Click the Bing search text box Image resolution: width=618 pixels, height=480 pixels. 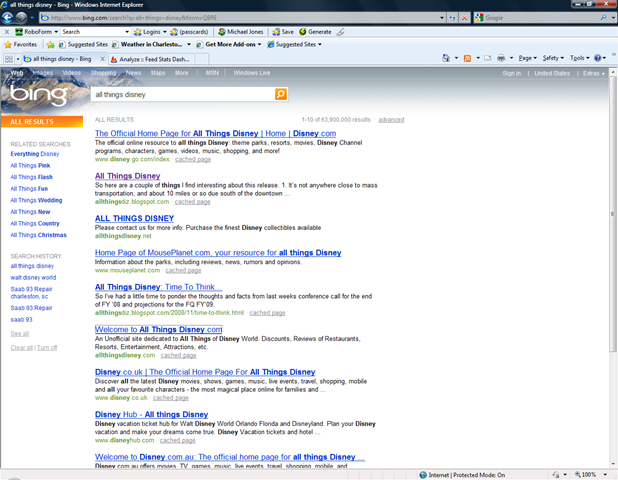182,95
